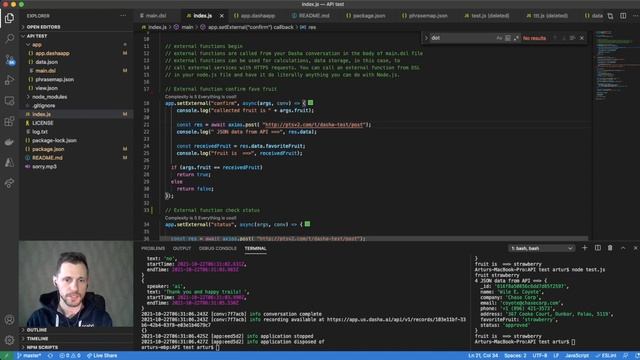The image size is (640, 360).
Task: Open view.json in explorer tree
Action: pyautogui.click(x=46, y=88)
